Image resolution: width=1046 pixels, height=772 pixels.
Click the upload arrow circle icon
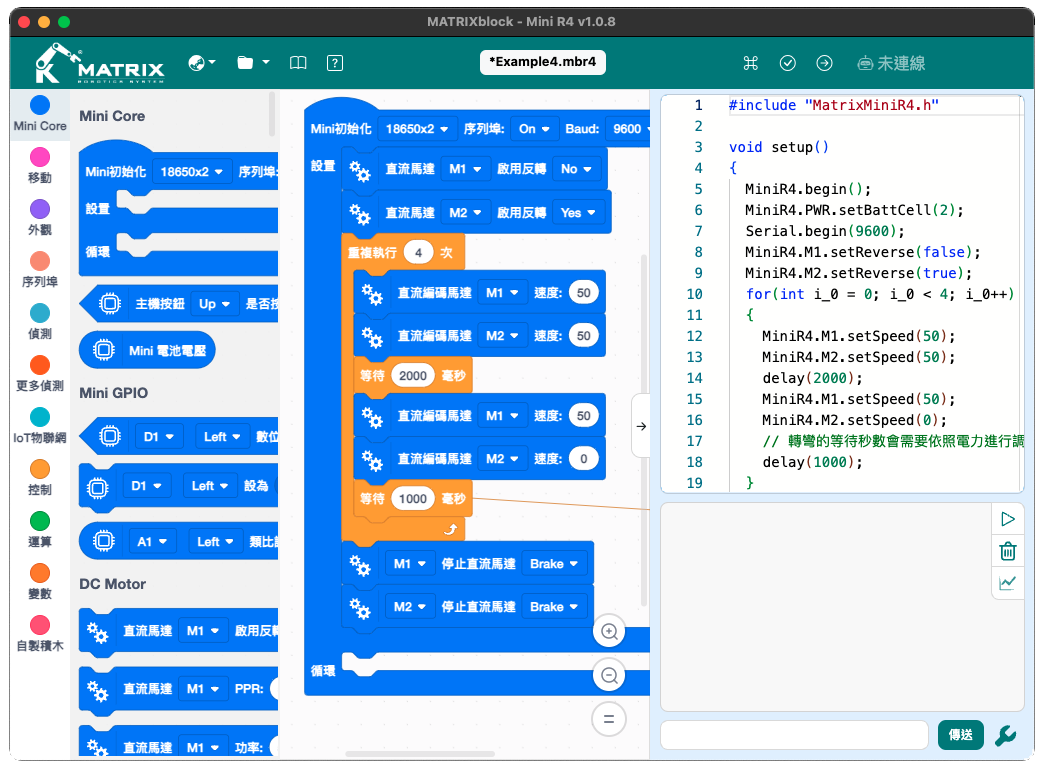coord(825,63)
